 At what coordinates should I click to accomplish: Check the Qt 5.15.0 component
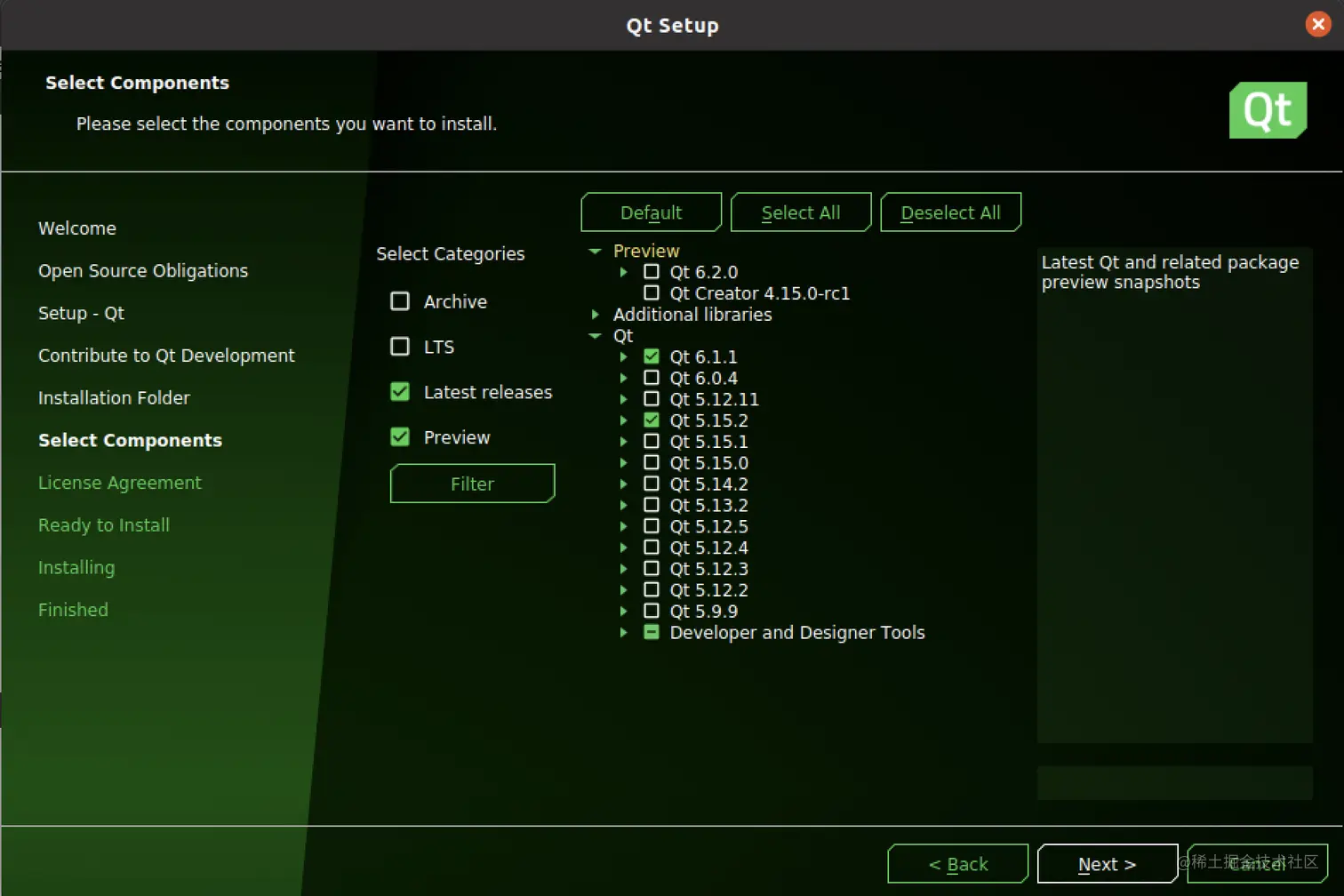652,462
